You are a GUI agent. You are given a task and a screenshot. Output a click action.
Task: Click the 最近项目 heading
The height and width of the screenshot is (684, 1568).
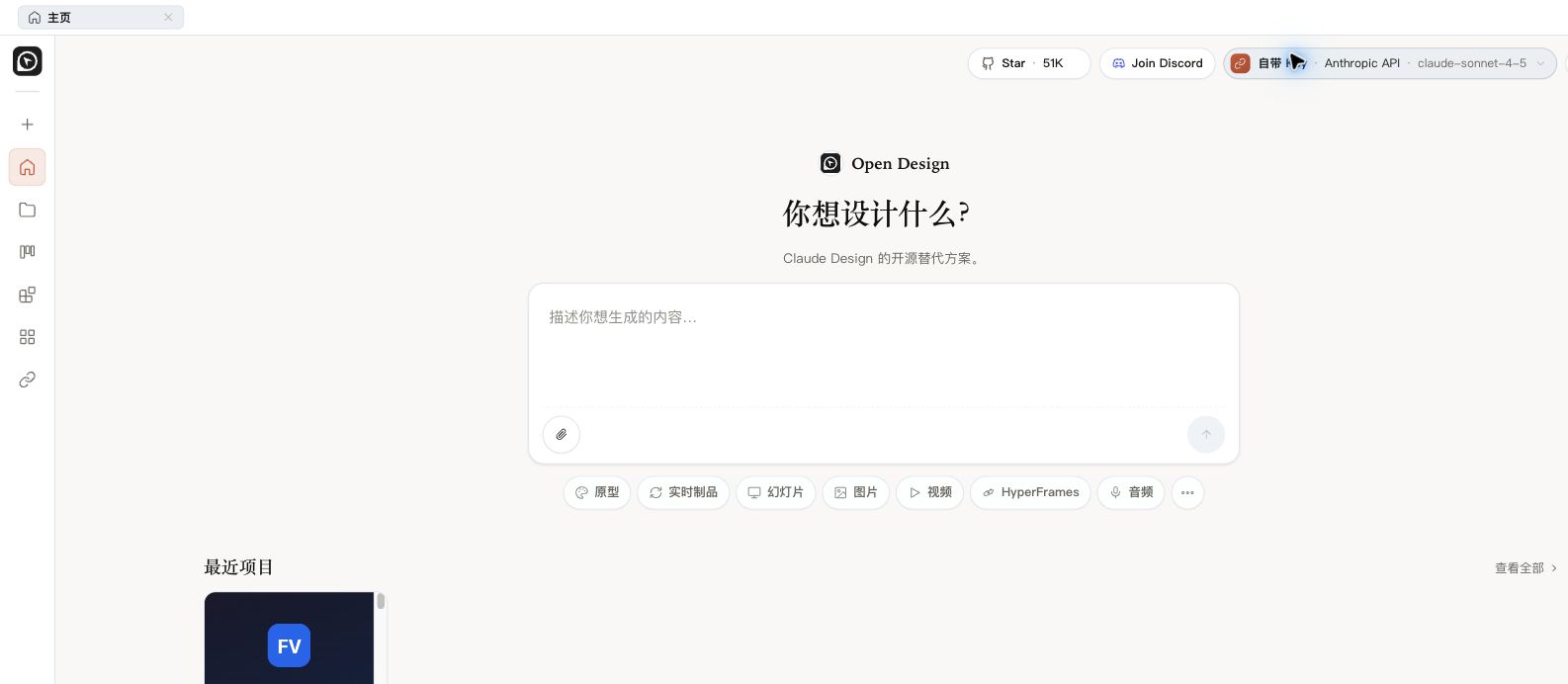238,567
